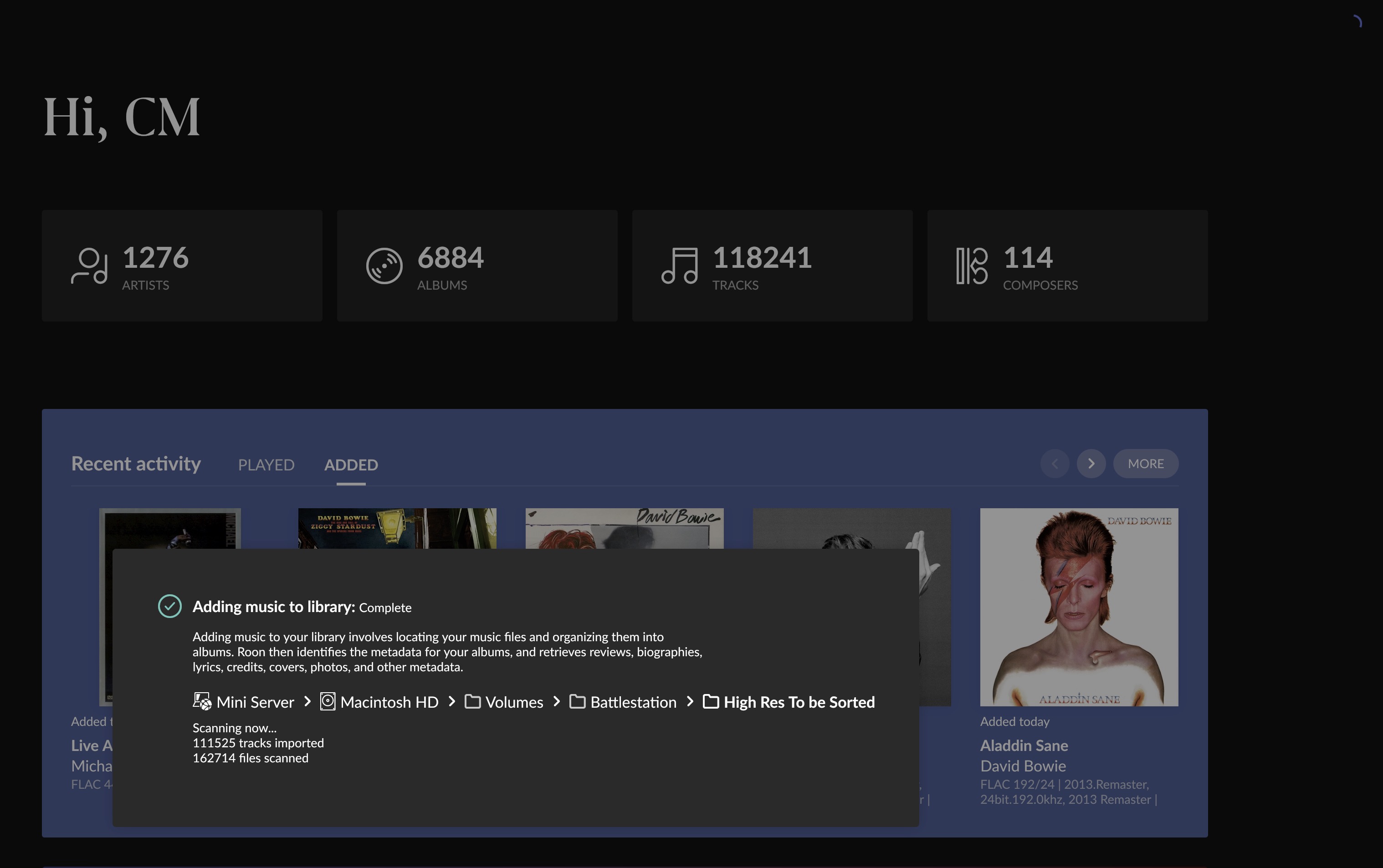Click the Mini Server device icon
Viewport: 1383px width, 868px height.
(202, 701)
